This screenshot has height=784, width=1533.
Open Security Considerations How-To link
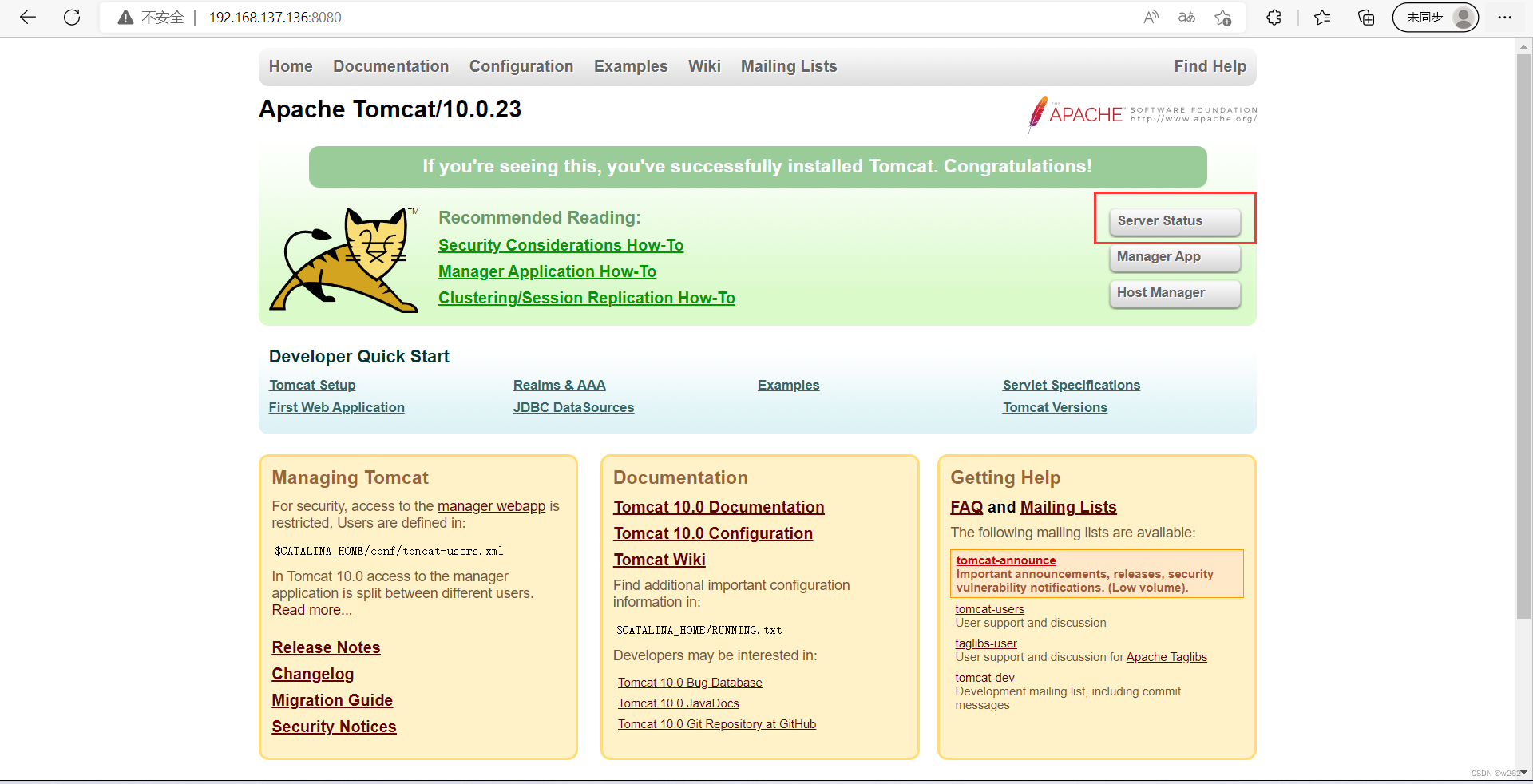561,245
